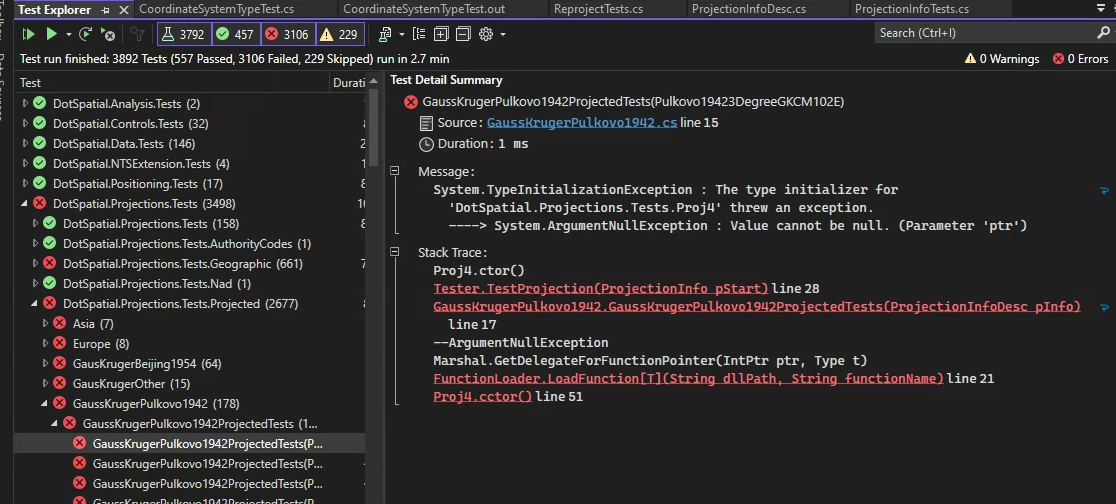This screenshot has width=1116, height=504.
Task: Open Tester.TestProjection stack trace link
Action: [601, 288]
